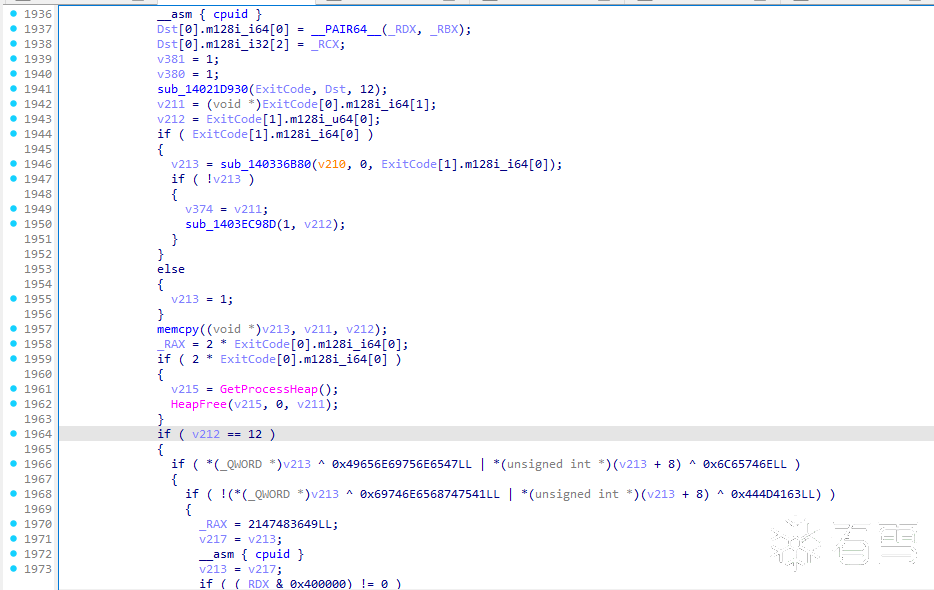
Task: Click line number 1945
Action: tap(38, 149)
